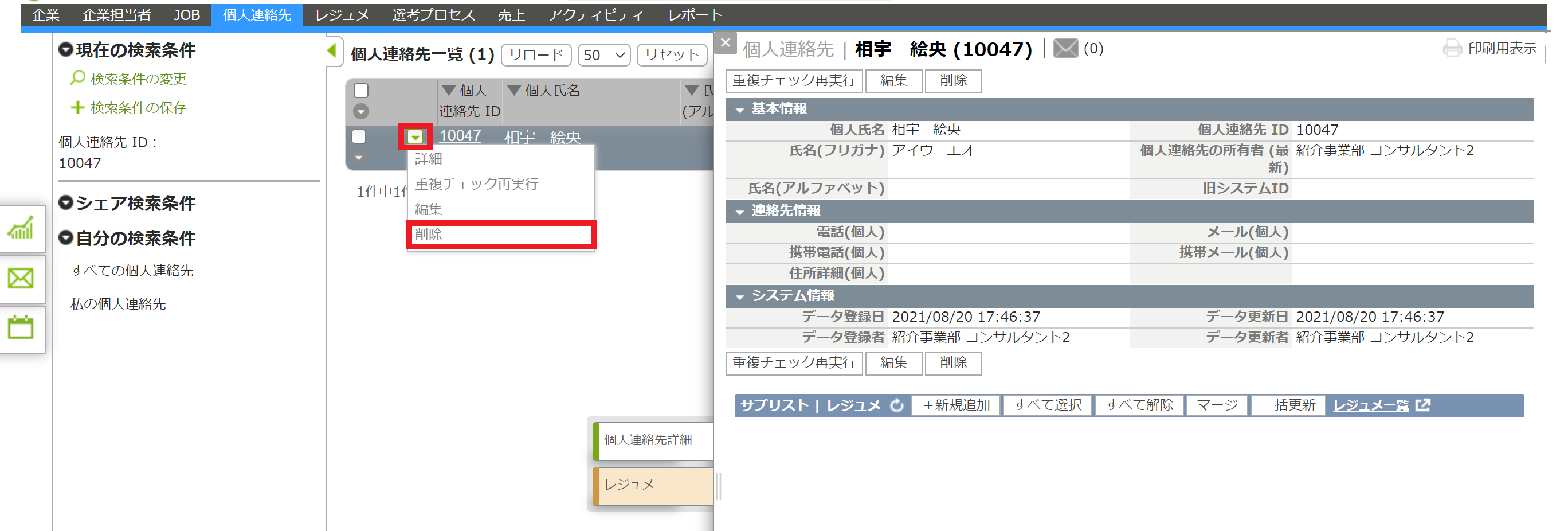Click the リロード button

(536, 55)
